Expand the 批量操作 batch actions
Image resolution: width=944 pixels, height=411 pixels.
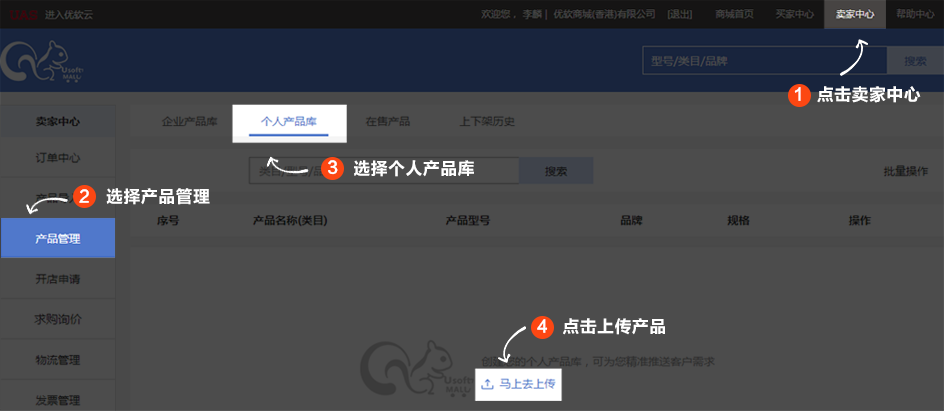905,171
